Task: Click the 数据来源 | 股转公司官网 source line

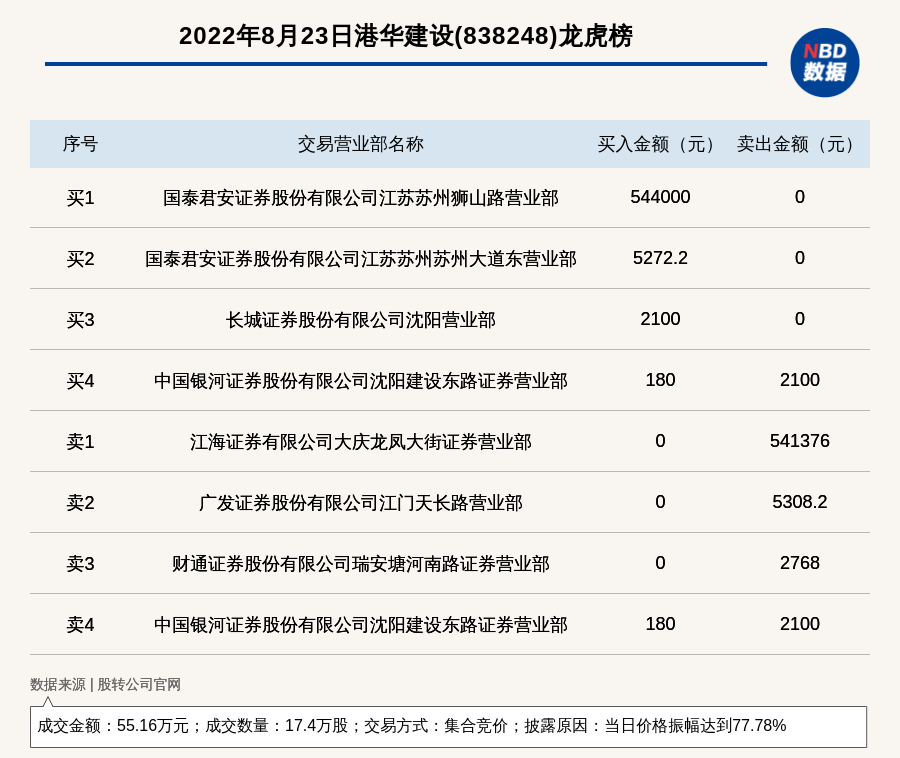Action: point(106,684)
